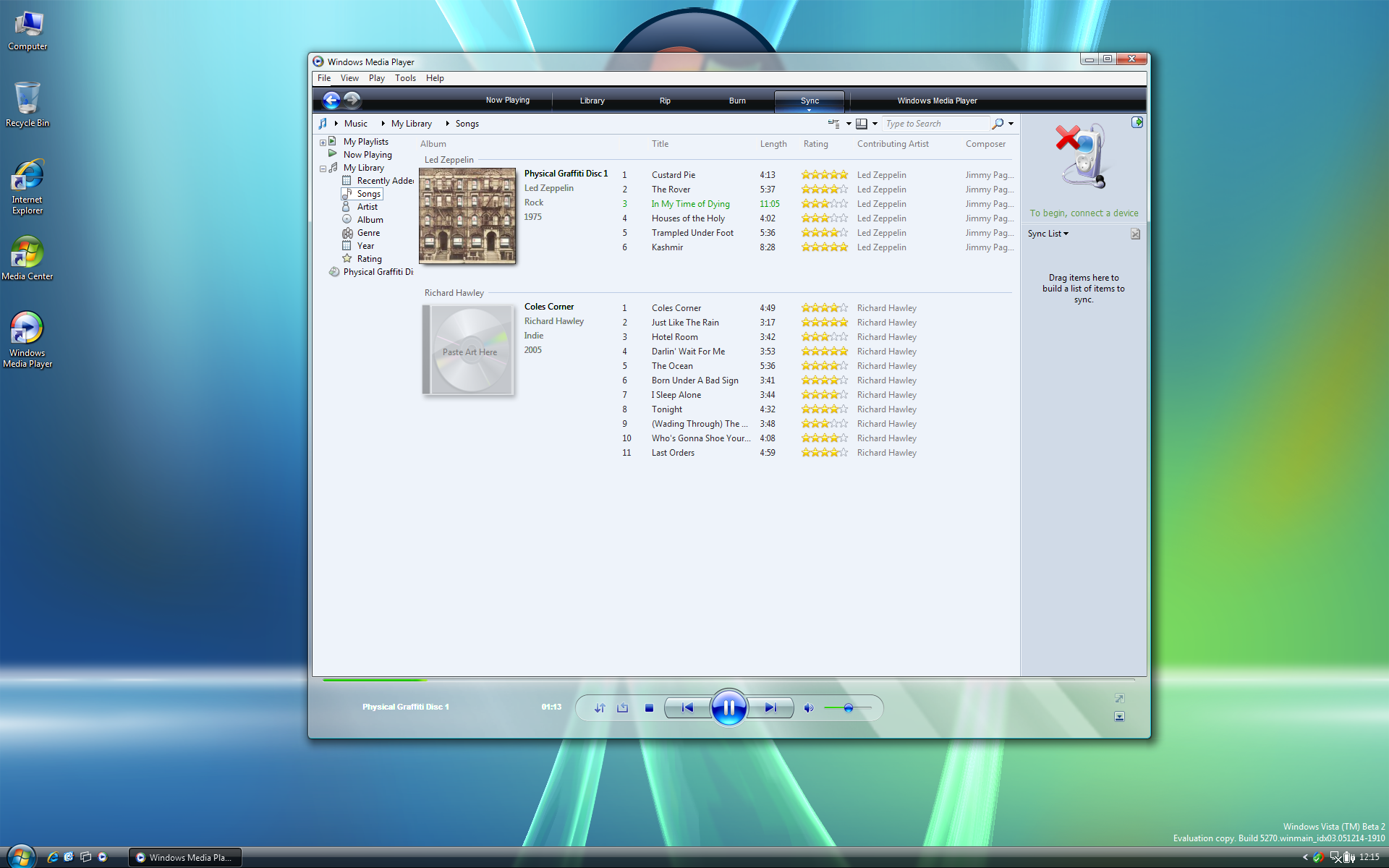
Task: Collapse the My Library tree node
Action: pos(323,169)
